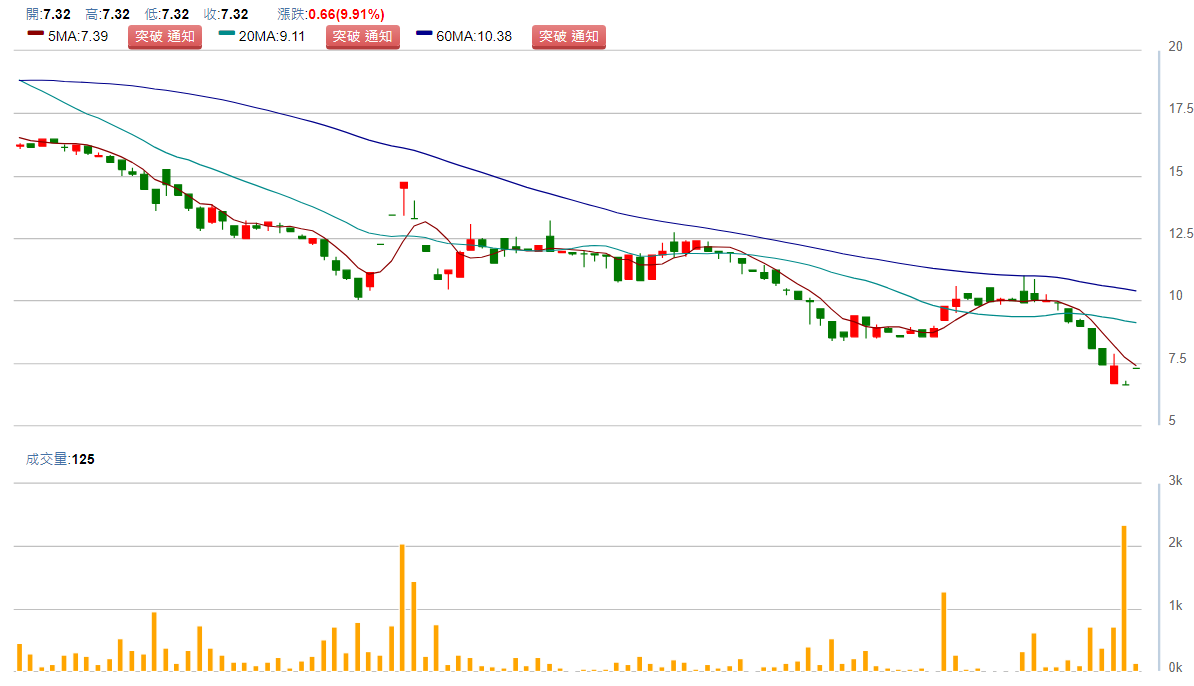The height and width of the screenshot is (686, 1194).
Task: Click the 突破 通知 button beside 5MA
Action: coord(165,37)
